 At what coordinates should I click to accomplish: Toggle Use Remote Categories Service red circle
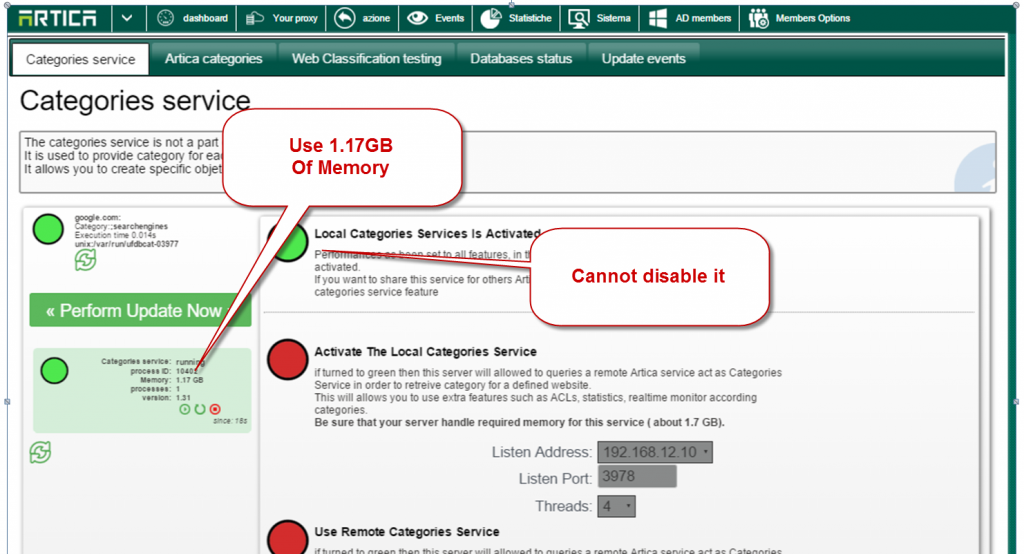(287, 538)
